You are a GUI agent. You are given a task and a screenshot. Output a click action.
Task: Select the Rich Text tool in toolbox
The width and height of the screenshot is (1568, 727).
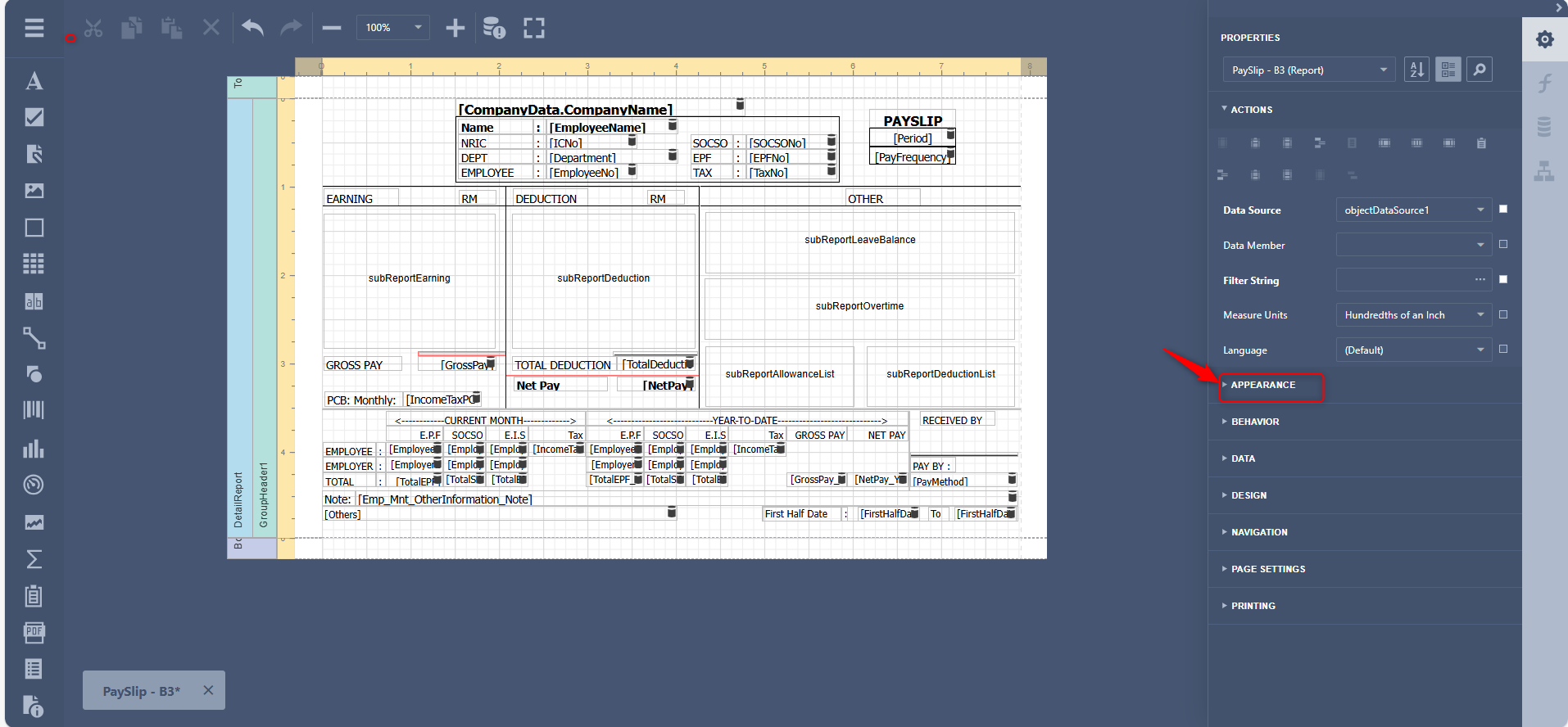[x=34, y=154]
